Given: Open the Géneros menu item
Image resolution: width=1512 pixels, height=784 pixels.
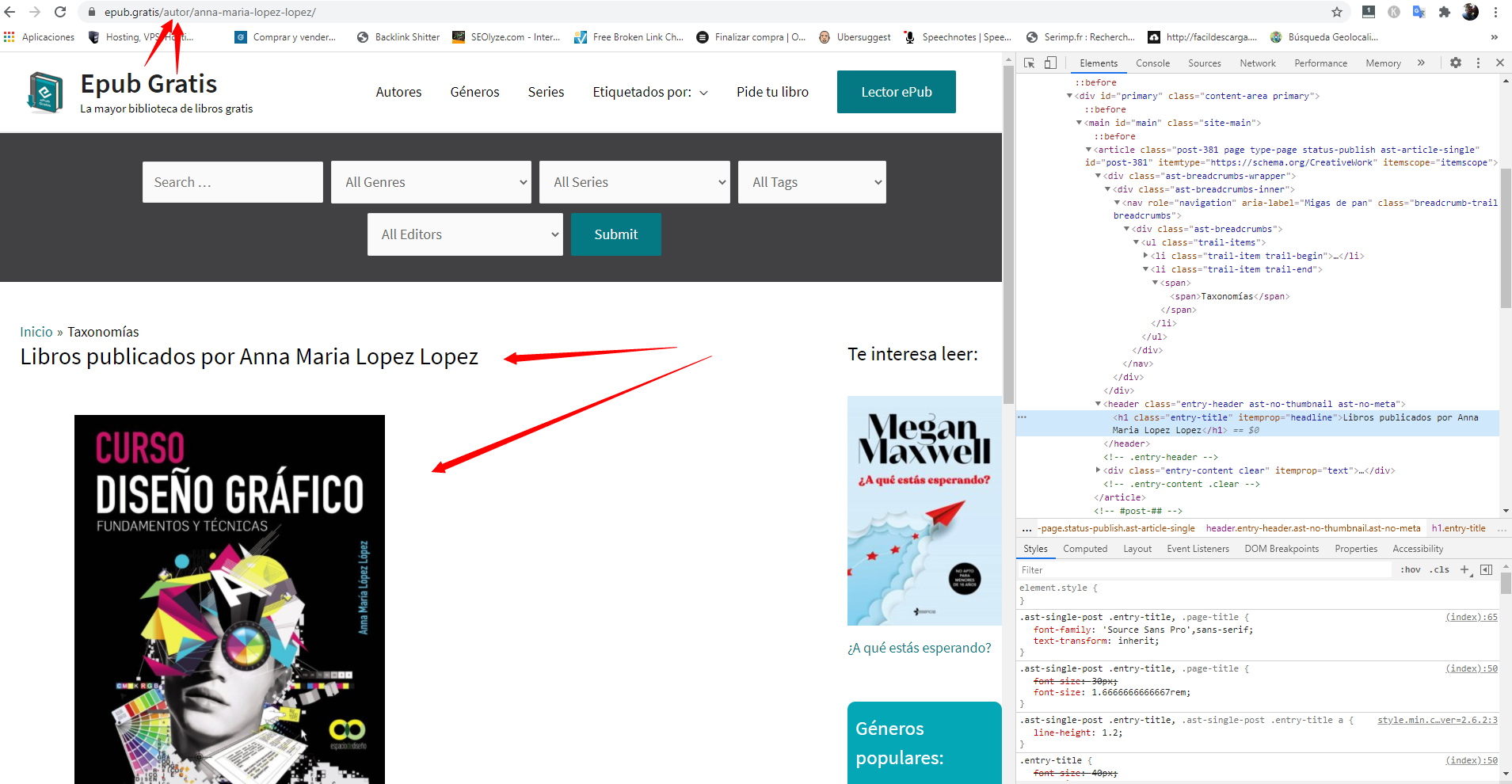Looking at the screenshot, I should tap(474, 92).
